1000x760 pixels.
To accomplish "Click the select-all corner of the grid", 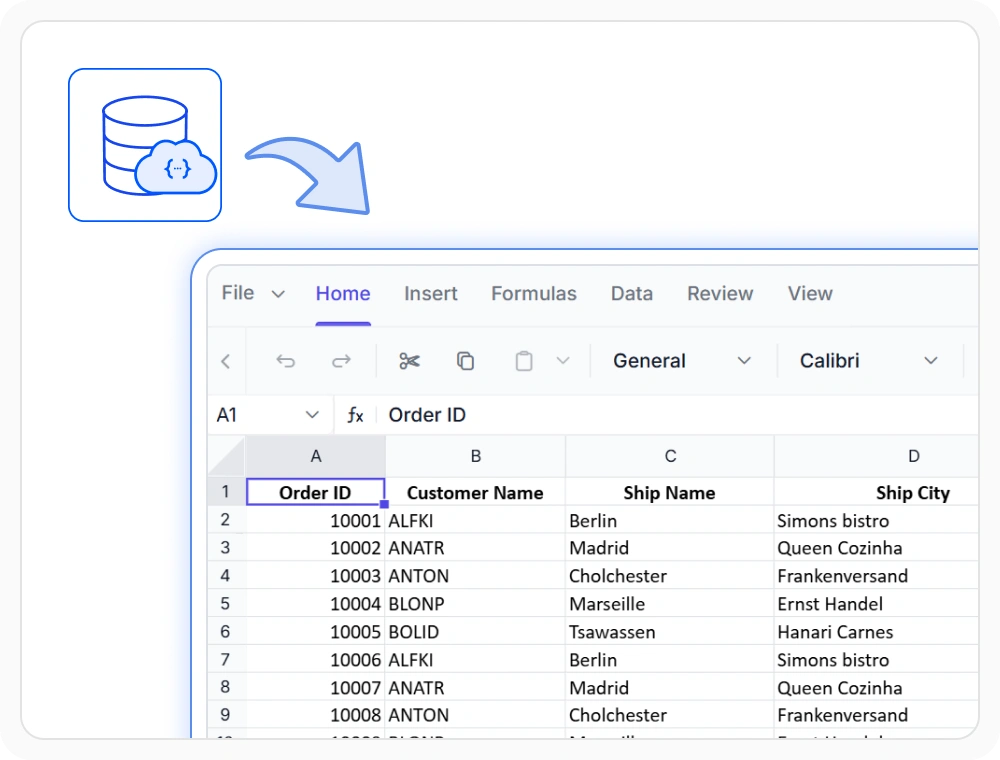I will tap(226, 457).
